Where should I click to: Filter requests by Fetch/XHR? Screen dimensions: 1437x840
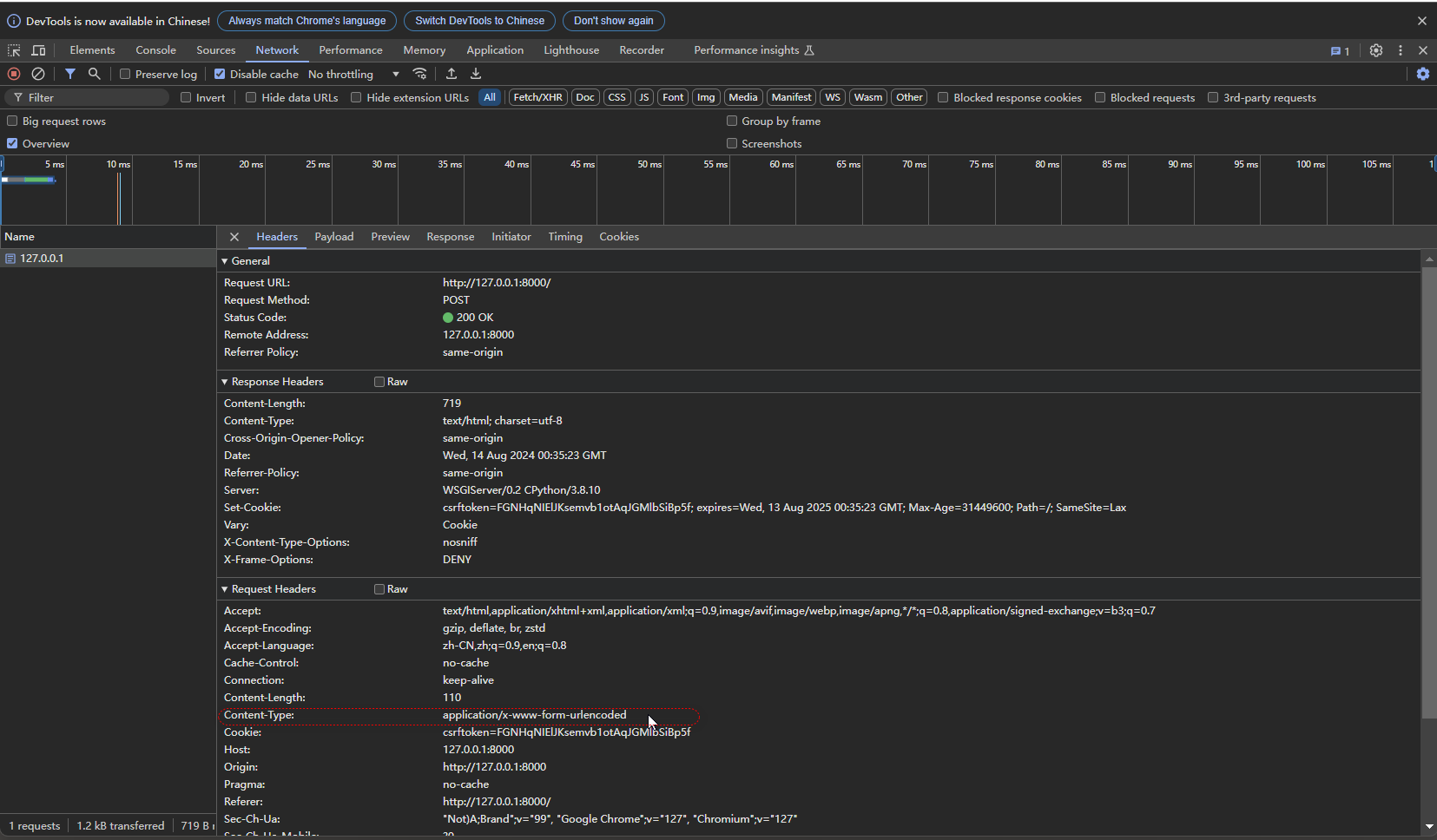(537, 97)
